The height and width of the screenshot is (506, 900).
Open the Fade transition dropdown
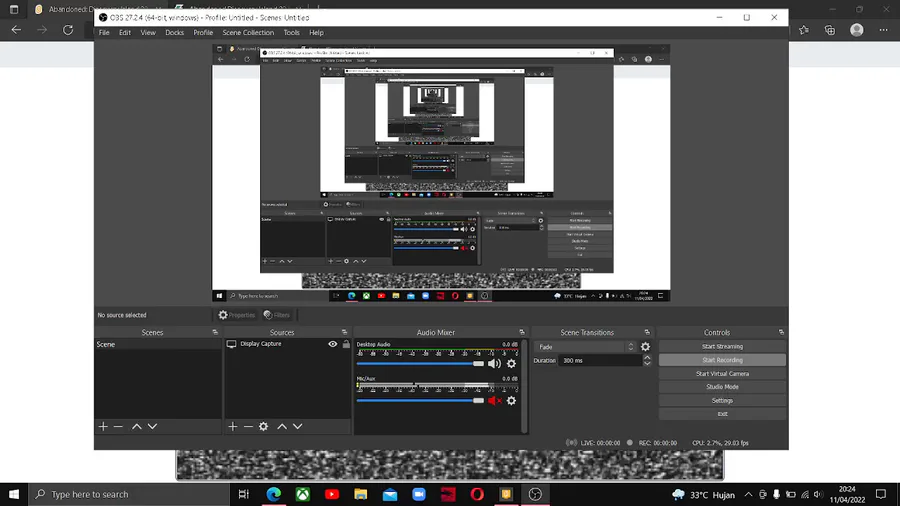[584, 347]
